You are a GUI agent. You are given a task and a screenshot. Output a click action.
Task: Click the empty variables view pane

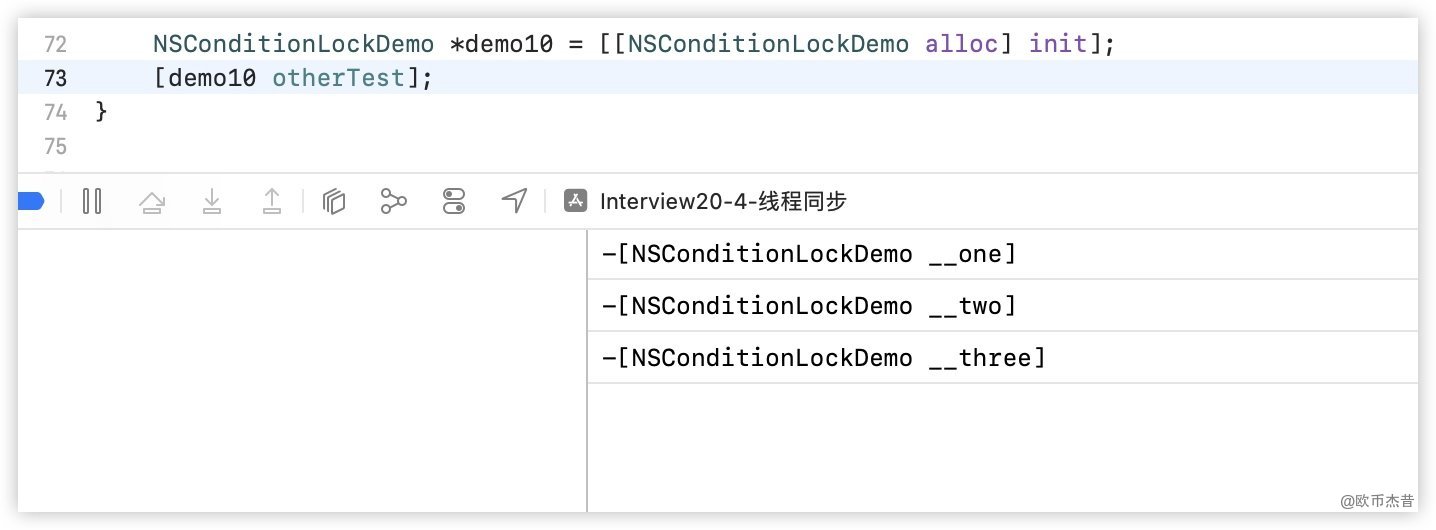tap(302, 370)
